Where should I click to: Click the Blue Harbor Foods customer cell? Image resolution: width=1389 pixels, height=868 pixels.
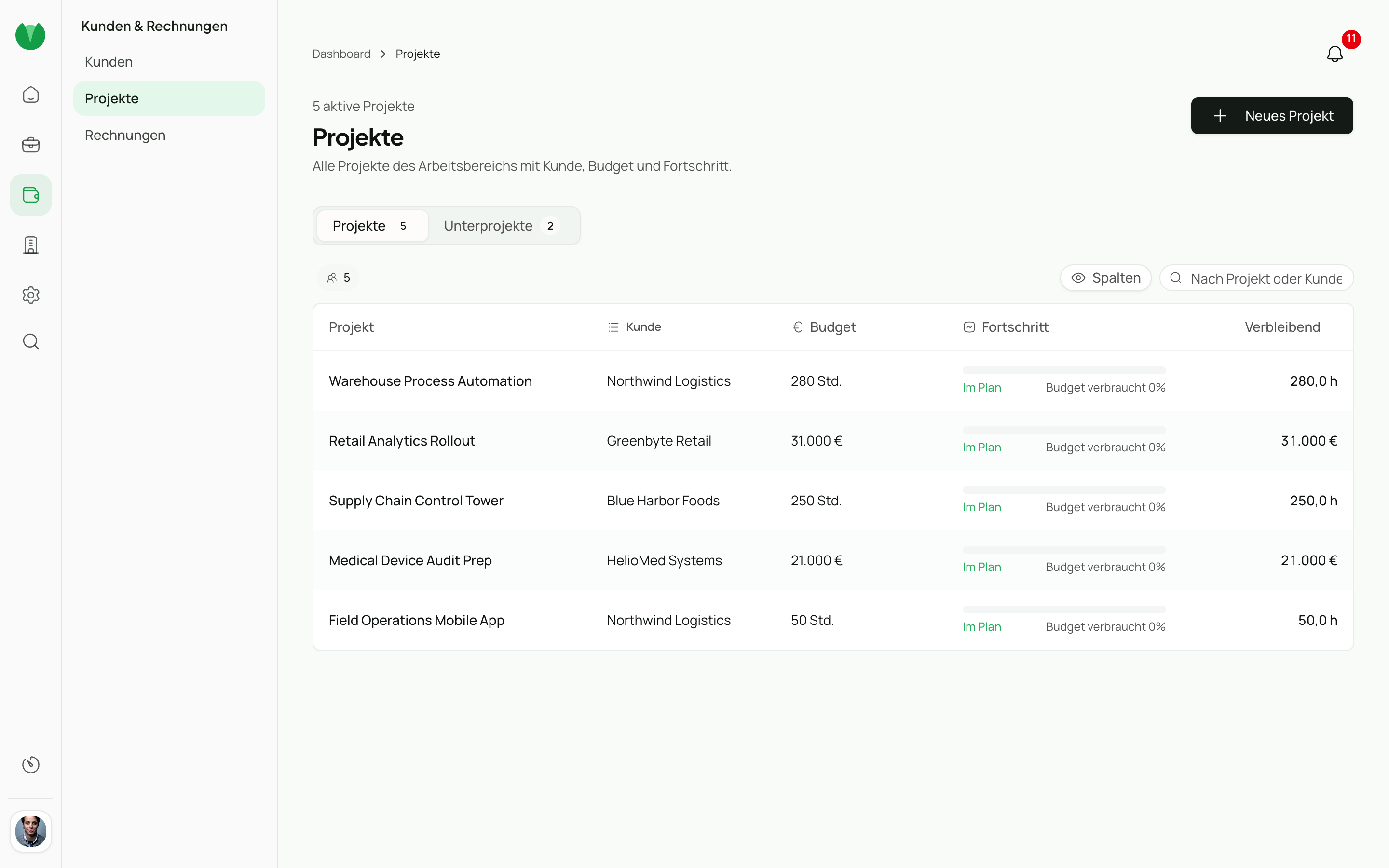coord(663,501)
